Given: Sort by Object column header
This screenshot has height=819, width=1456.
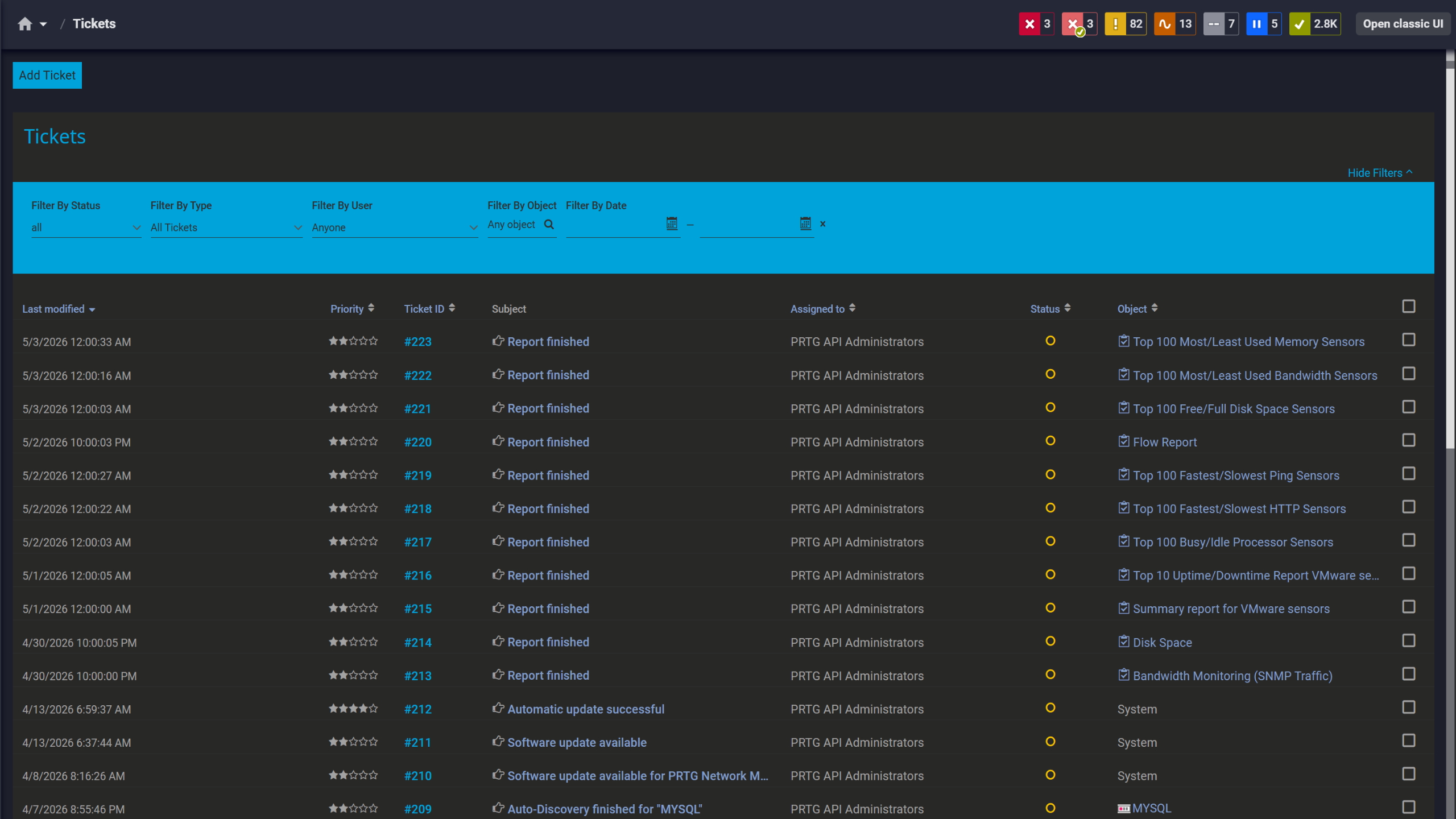Looking at the screenshot, I should (1137, 309).
